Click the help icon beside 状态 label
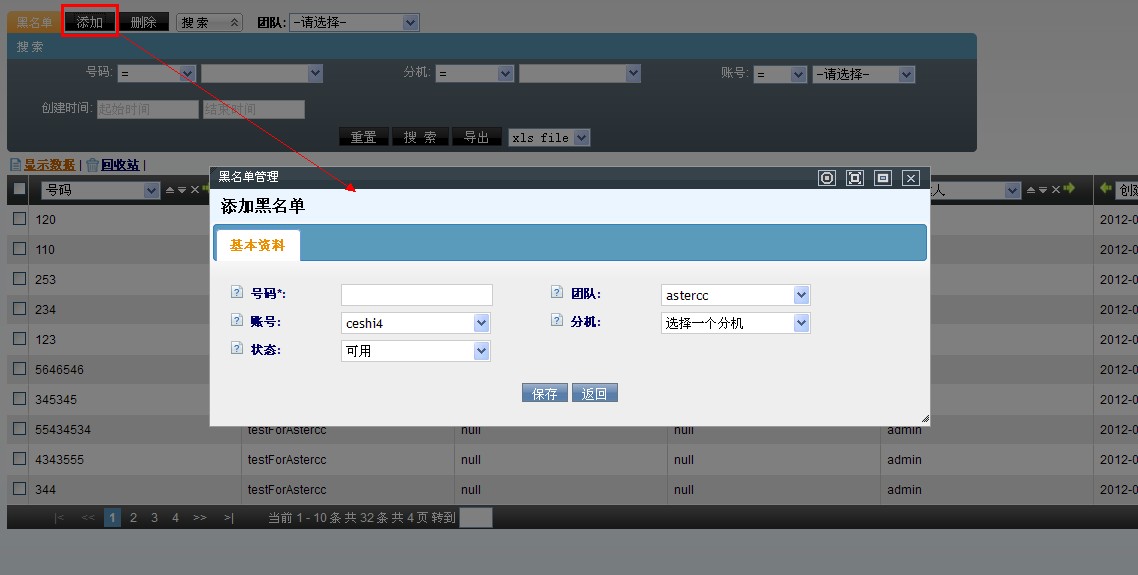The width and height of the screenshot is (1138, 575). [x=237, y=349]
